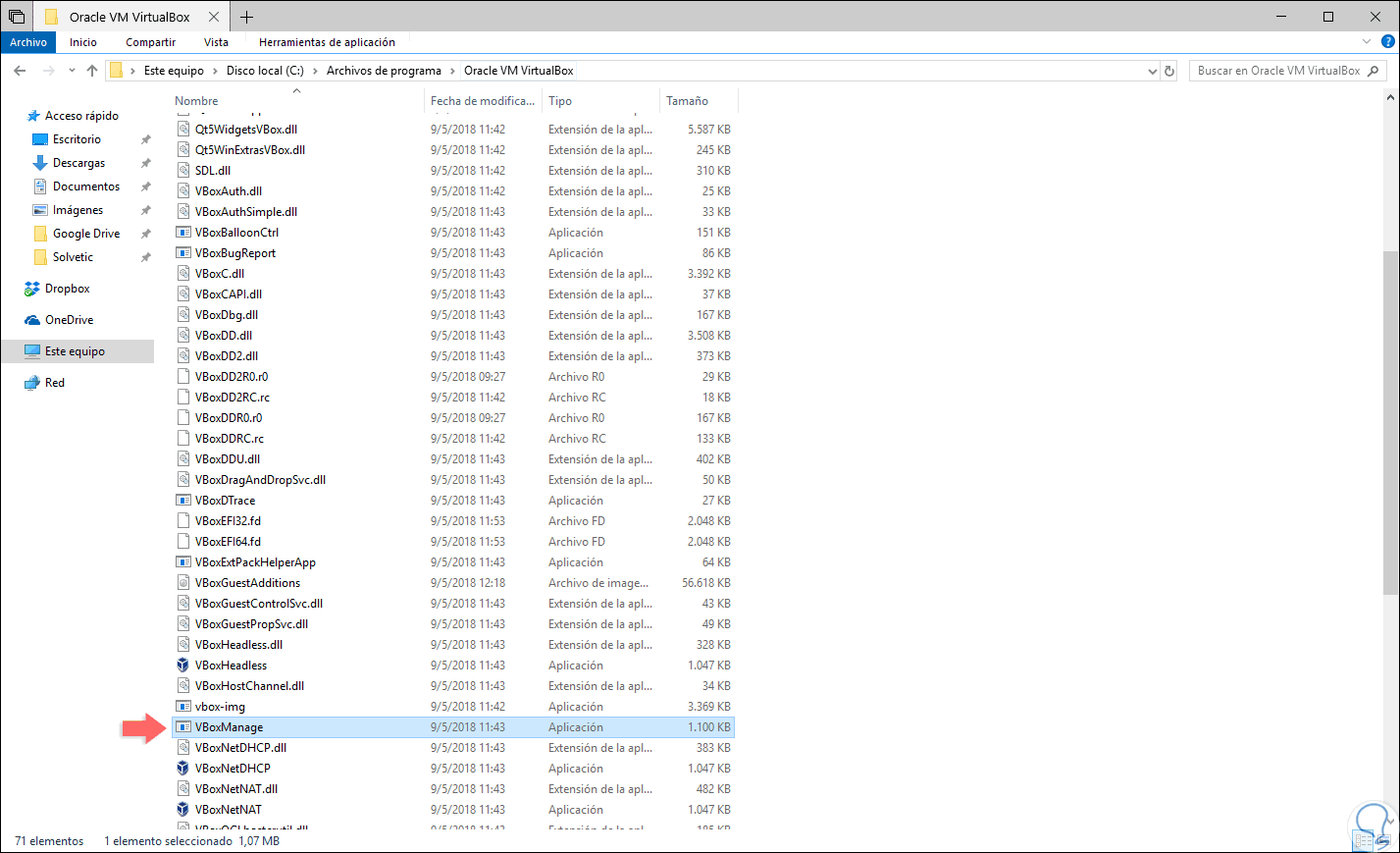Click the OneDrive cloud icon

pos(32,320)
